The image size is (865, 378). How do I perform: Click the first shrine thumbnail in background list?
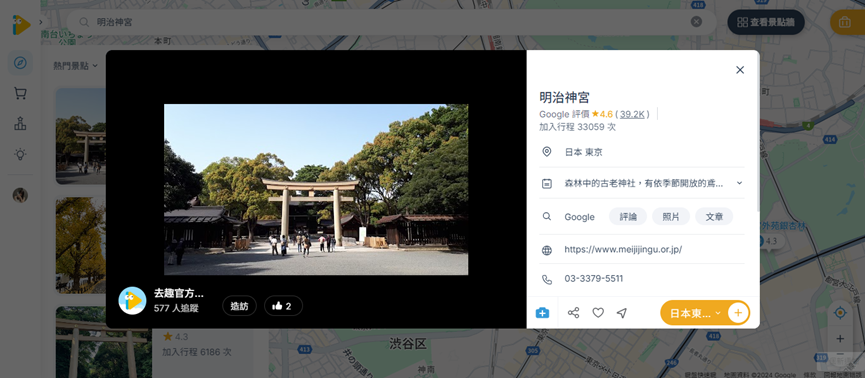[x=81, y=136]
